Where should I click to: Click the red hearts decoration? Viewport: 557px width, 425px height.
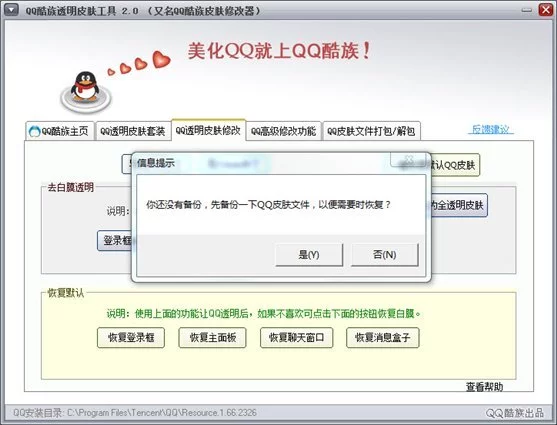point(139,63)
